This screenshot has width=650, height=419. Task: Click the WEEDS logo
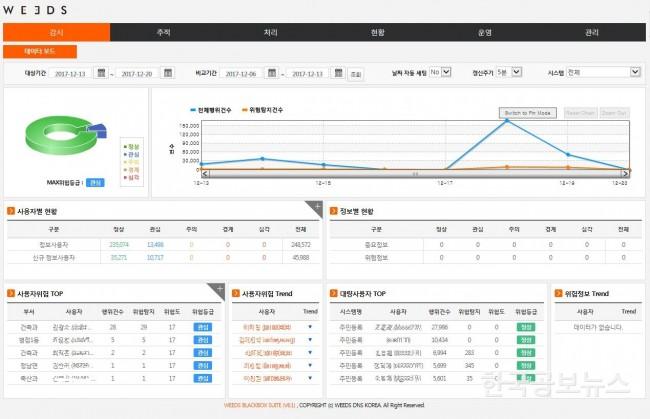(x=35, y=10)
